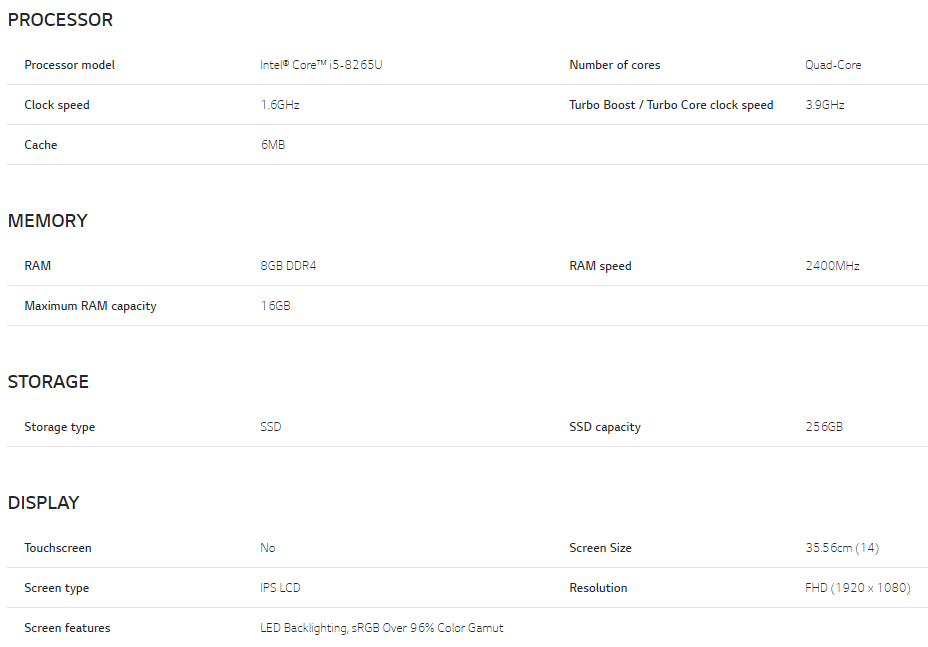
Task: Click the STORAGE section heading
Action: tap(48, 382)
